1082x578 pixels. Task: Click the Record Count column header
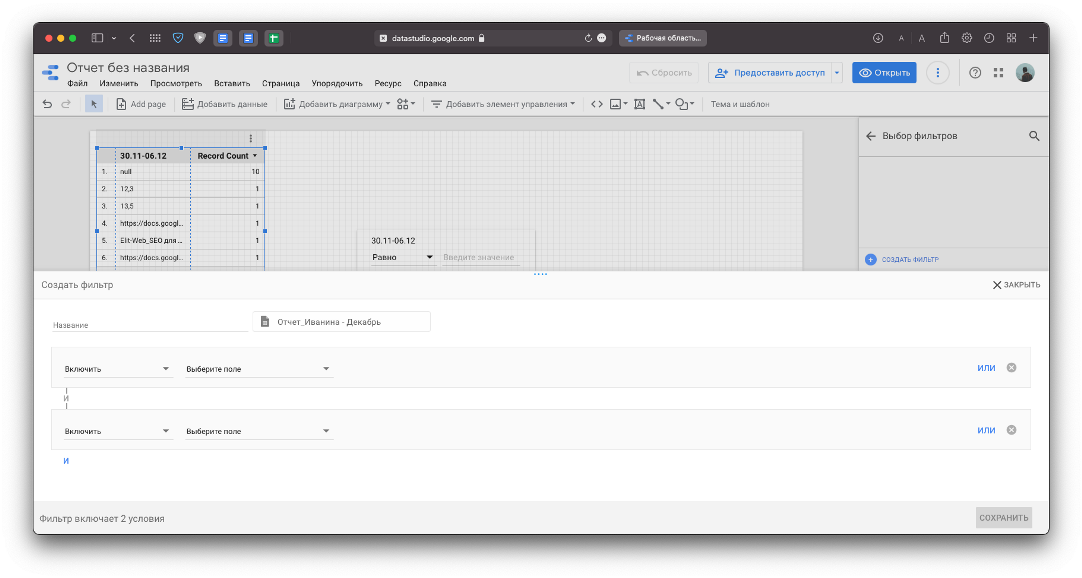pyautogui.click(x=227, y=156)
